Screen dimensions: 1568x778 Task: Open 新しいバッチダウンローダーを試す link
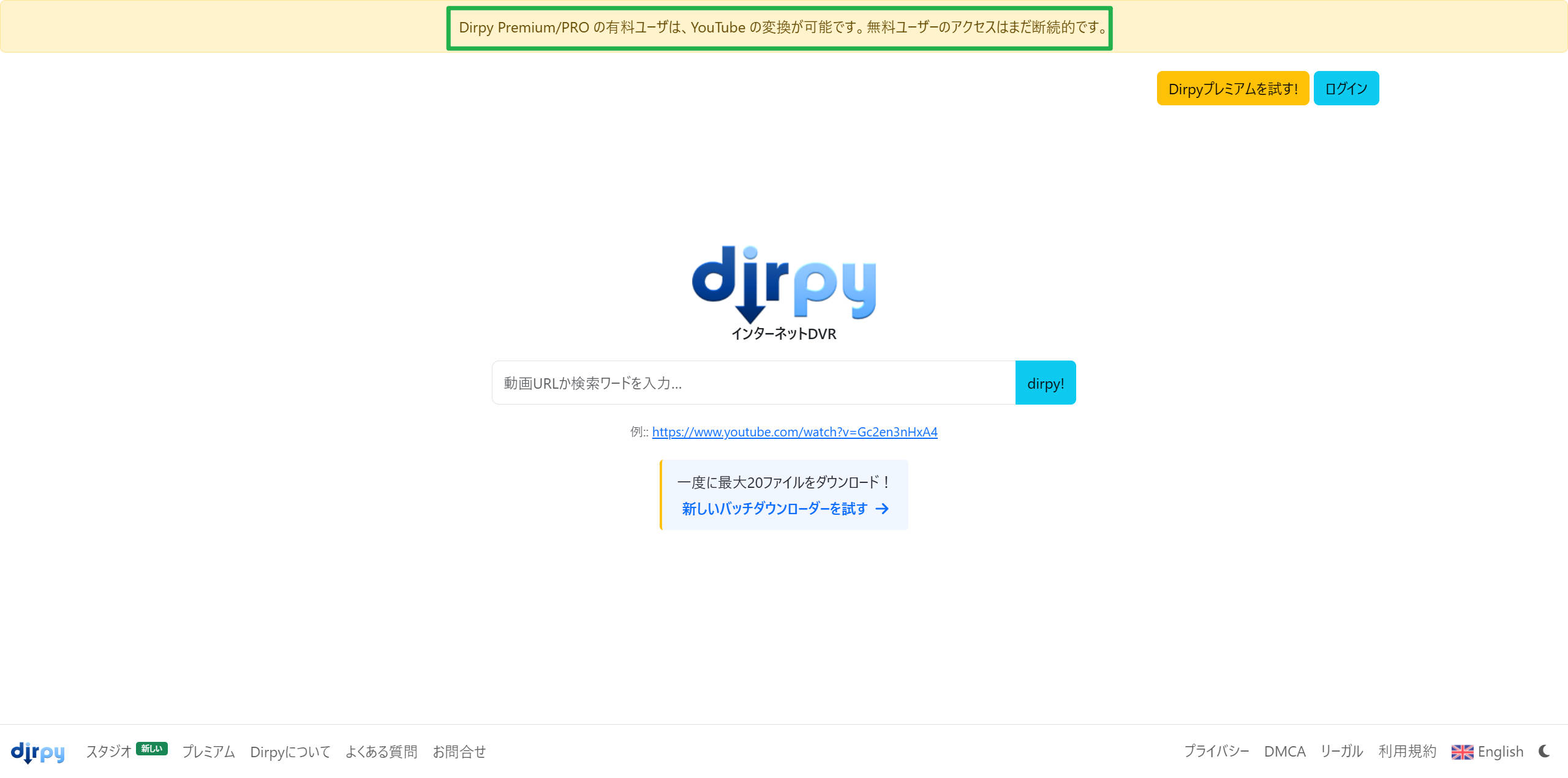pos(785,509)
